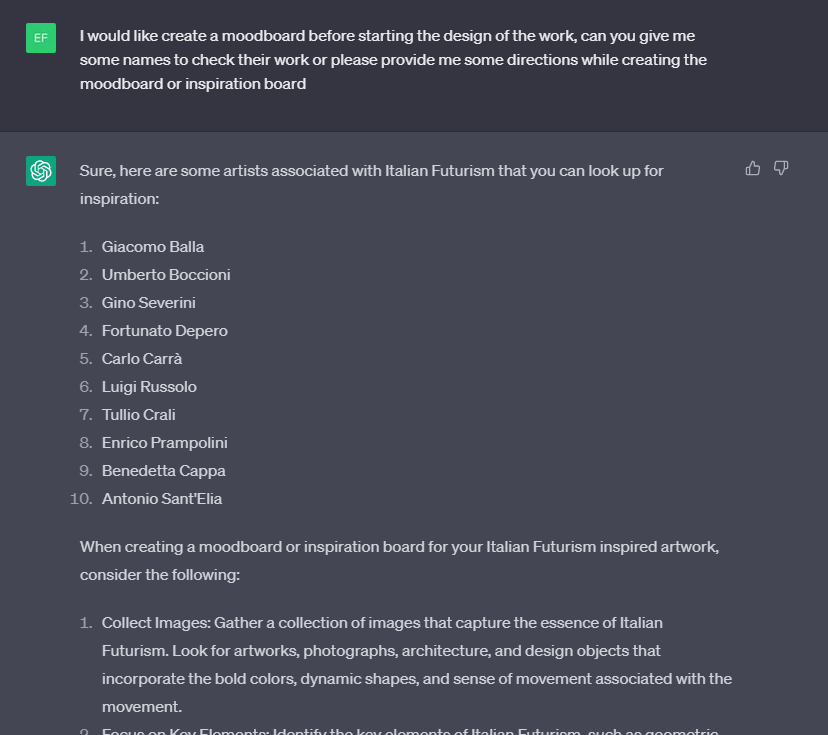Click the Enrico Prampolini entry
The width and height of the screenshot is (828, 735).
pyautogui.click(x=165, y=442)
